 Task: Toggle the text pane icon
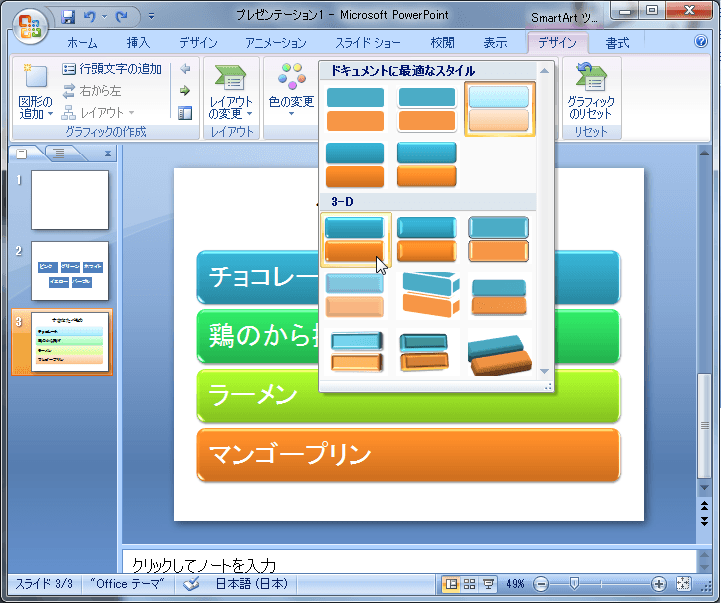click(185, 113)
